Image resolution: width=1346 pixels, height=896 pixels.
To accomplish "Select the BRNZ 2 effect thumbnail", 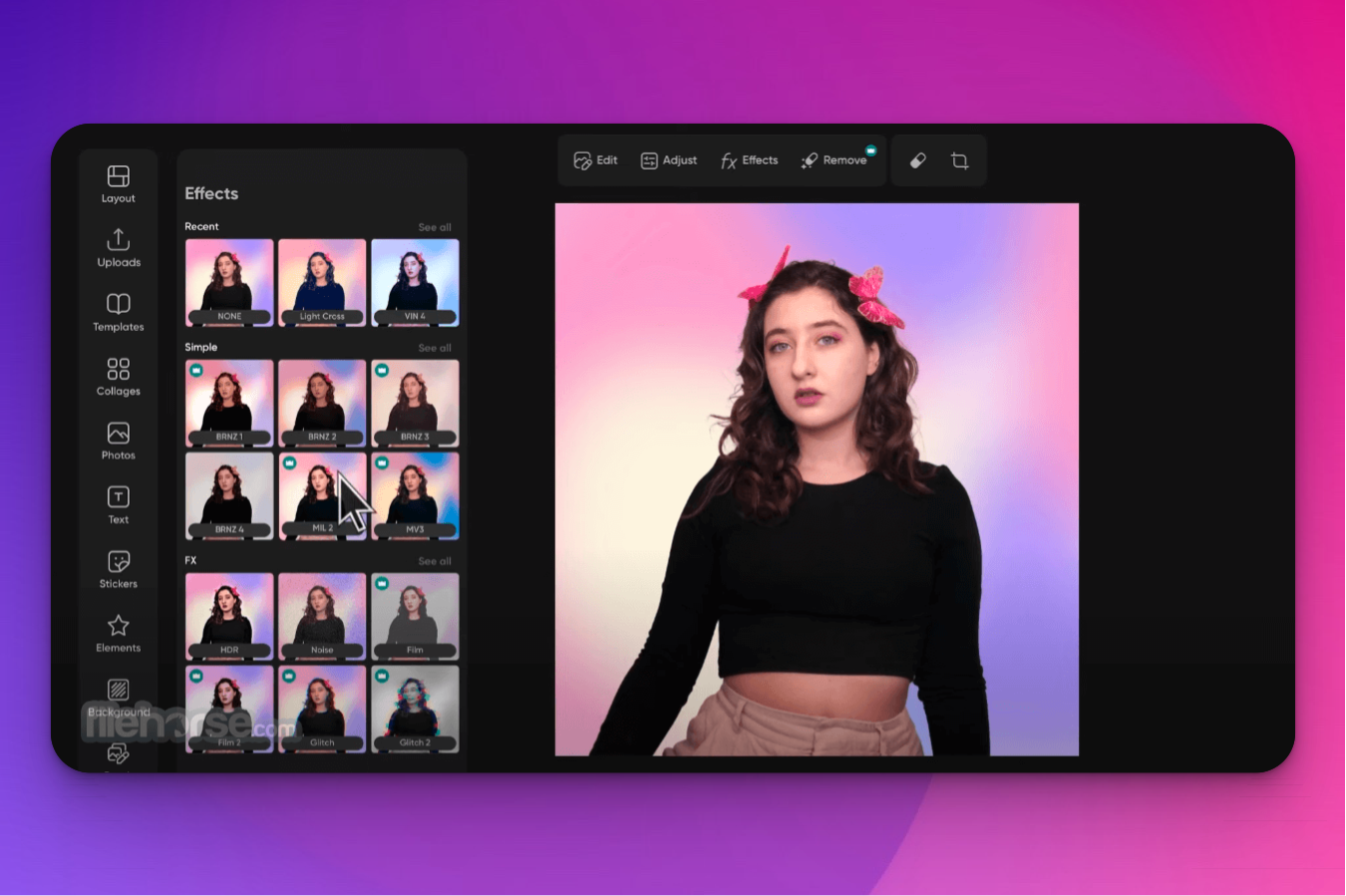I will (x=322, y=404).
